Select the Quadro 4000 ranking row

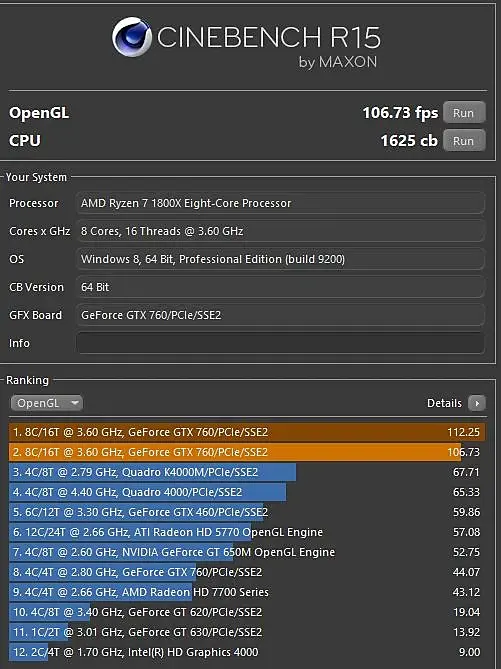(247, 492)
